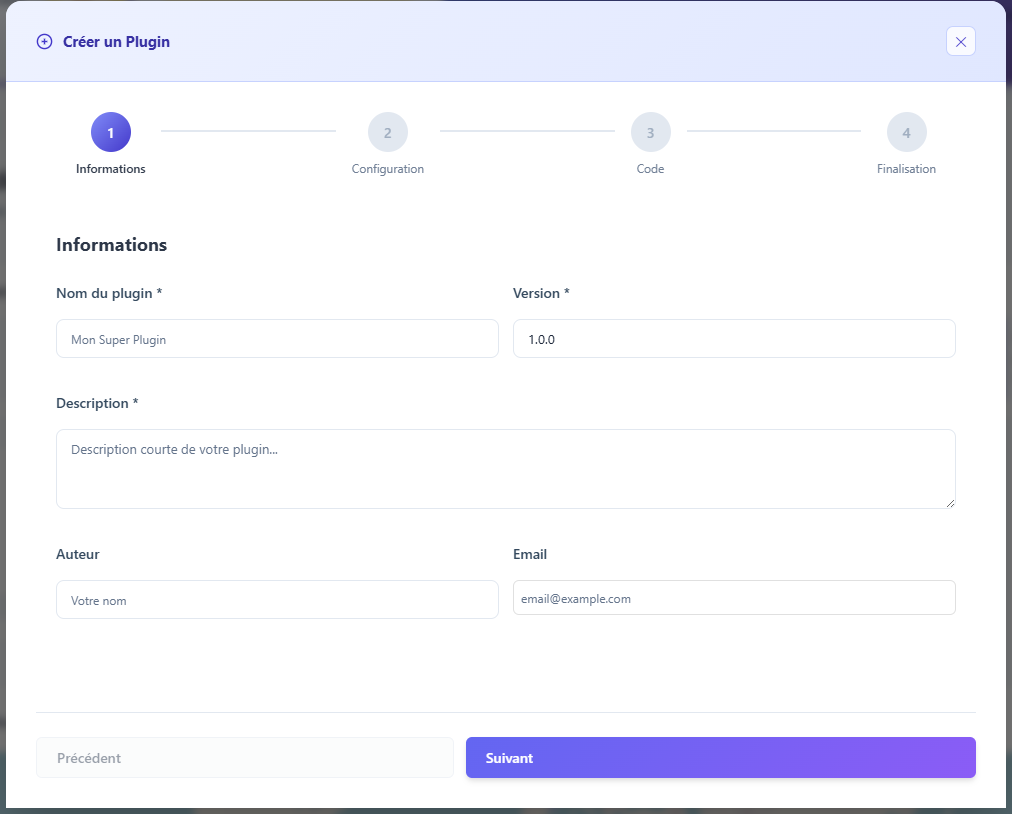Open the Configuration step label
The height and width of the screenshot is (814, 1012).
click(x=388, y=169)
